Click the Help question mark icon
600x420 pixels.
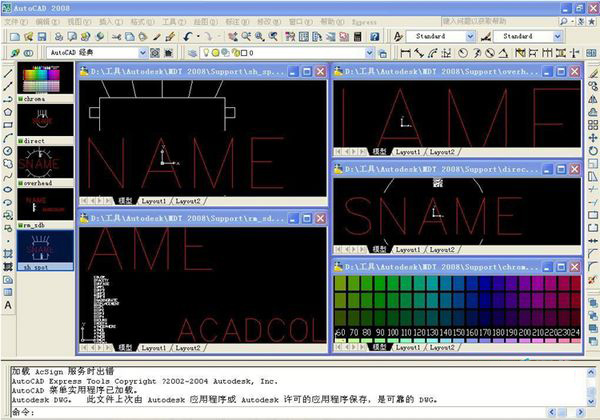click(375, 36)
